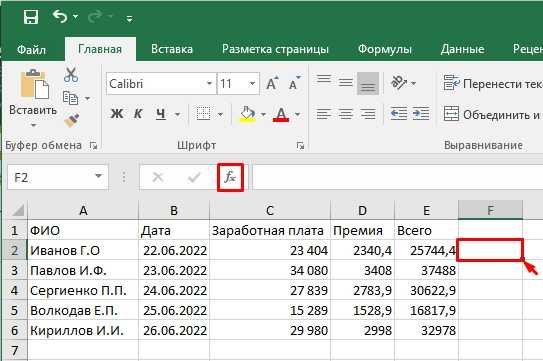Align cell text right
This screenshot has height=361, width=543.
tap(368, 114)
